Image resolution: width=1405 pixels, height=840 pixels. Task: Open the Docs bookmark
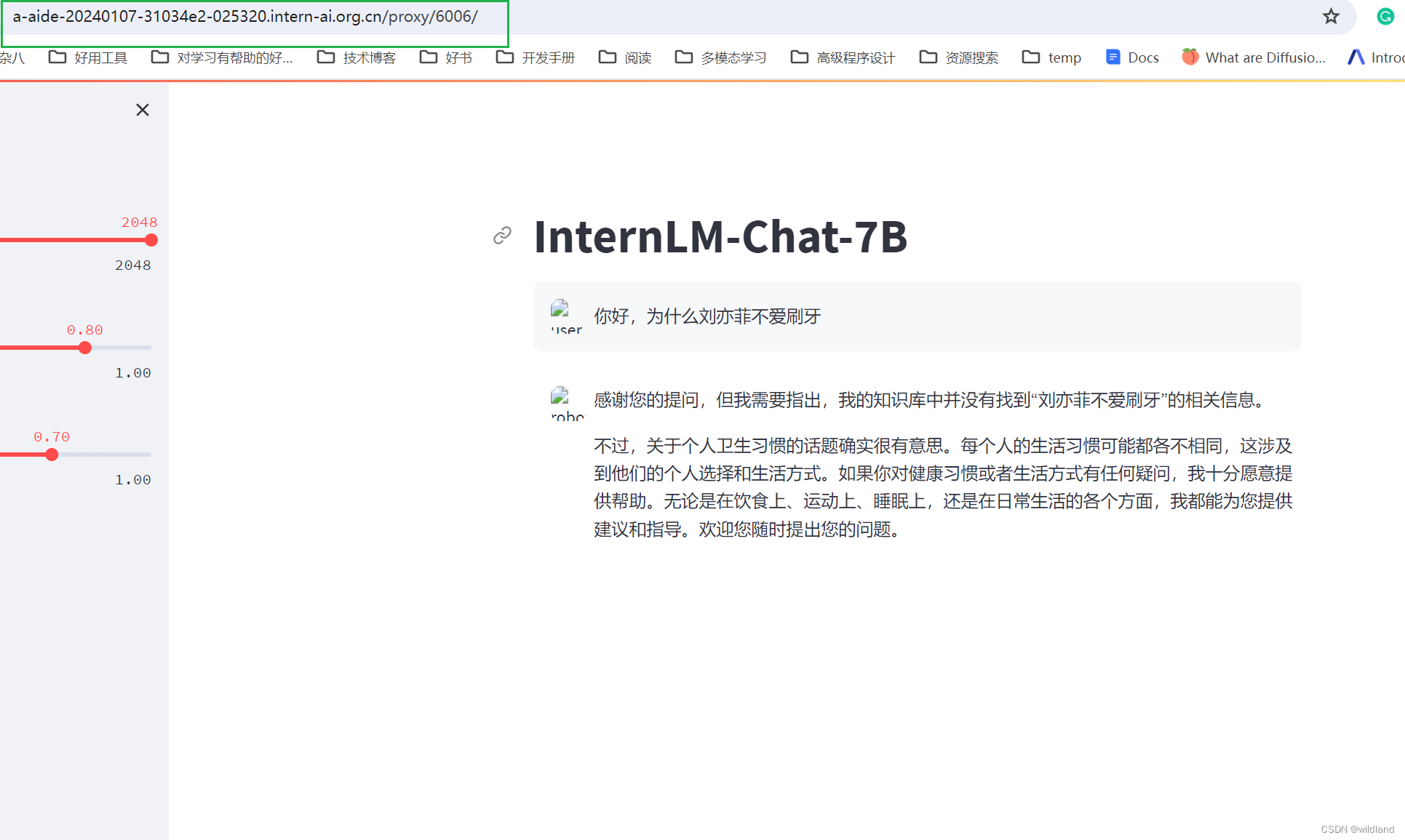pyautogui.click(x=1132, y=57)
